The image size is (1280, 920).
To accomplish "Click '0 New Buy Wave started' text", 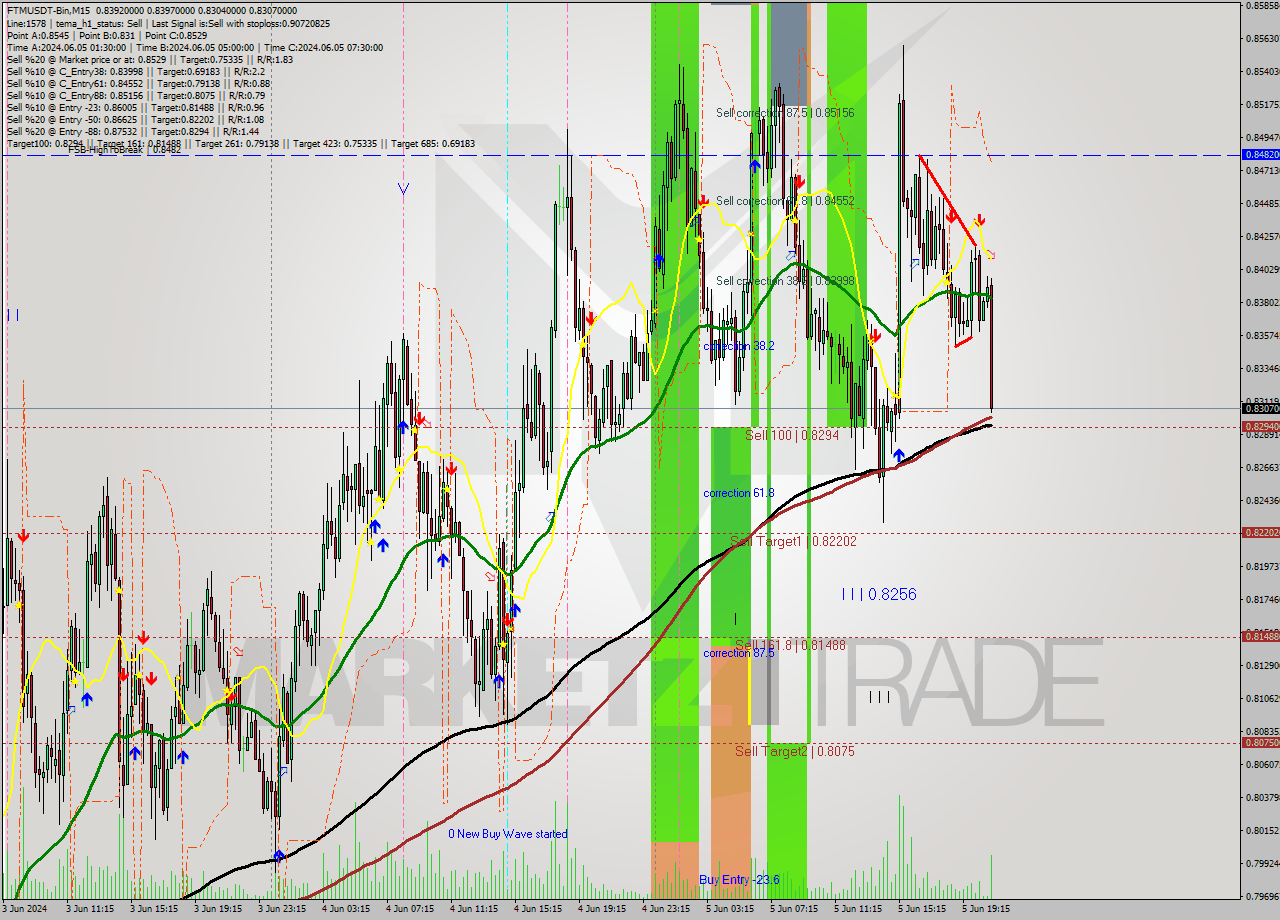I will 508,834.
